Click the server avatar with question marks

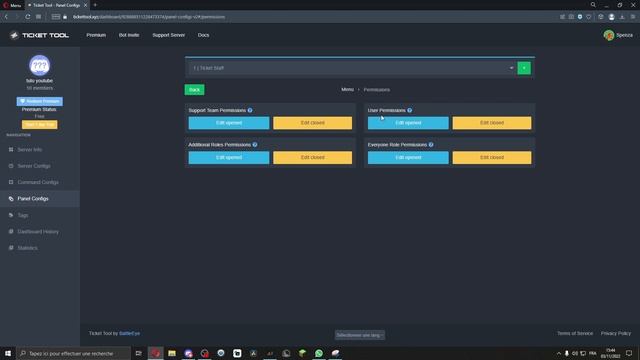[x=40, y=65]
